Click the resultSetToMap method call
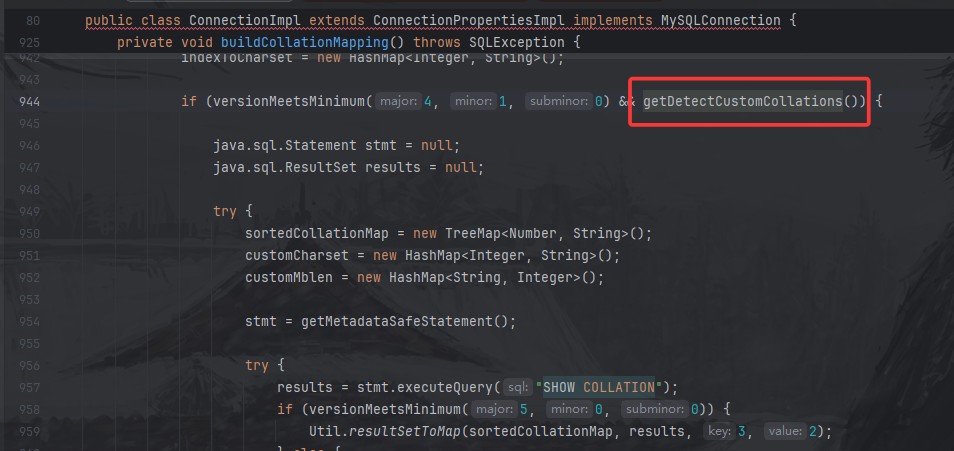The height and width of the screenshot is (451, 954). (406, 431)
